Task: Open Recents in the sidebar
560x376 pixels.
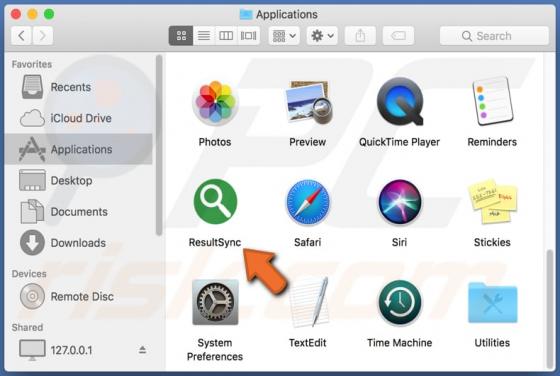Action: coord(79,87)
